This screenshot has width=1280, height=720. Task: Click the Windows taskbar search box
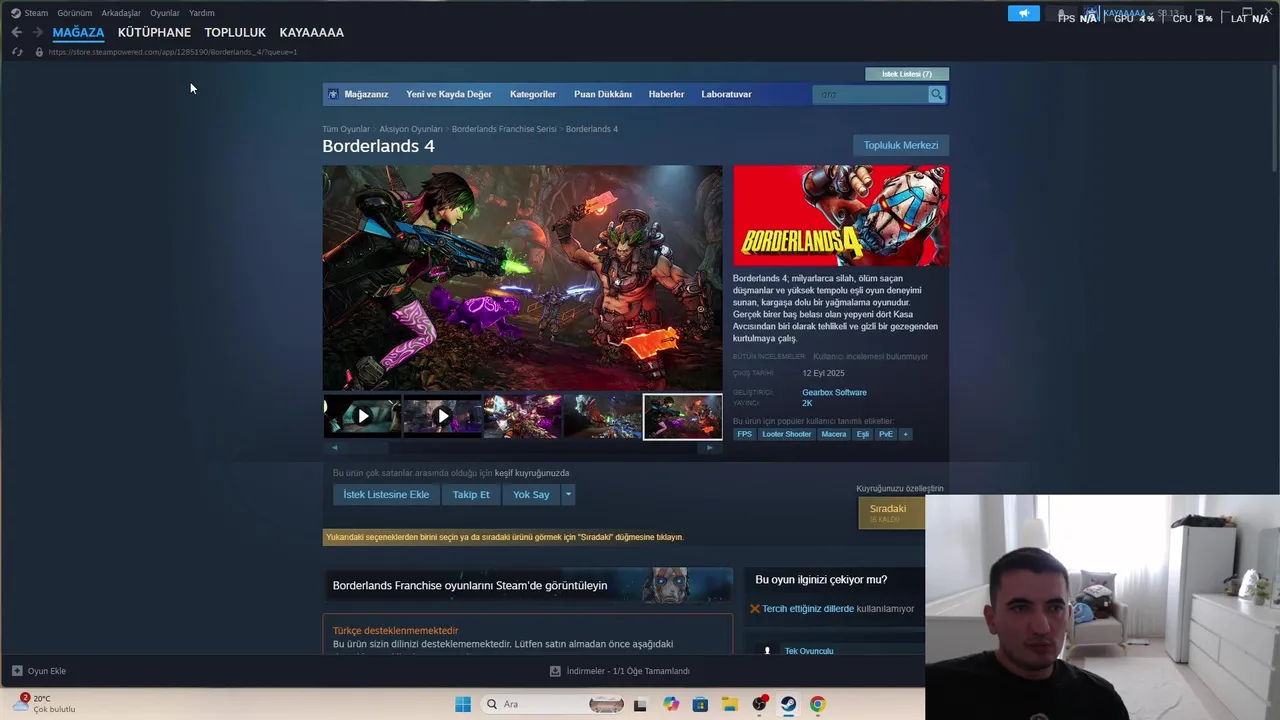[x=553, y=704]
